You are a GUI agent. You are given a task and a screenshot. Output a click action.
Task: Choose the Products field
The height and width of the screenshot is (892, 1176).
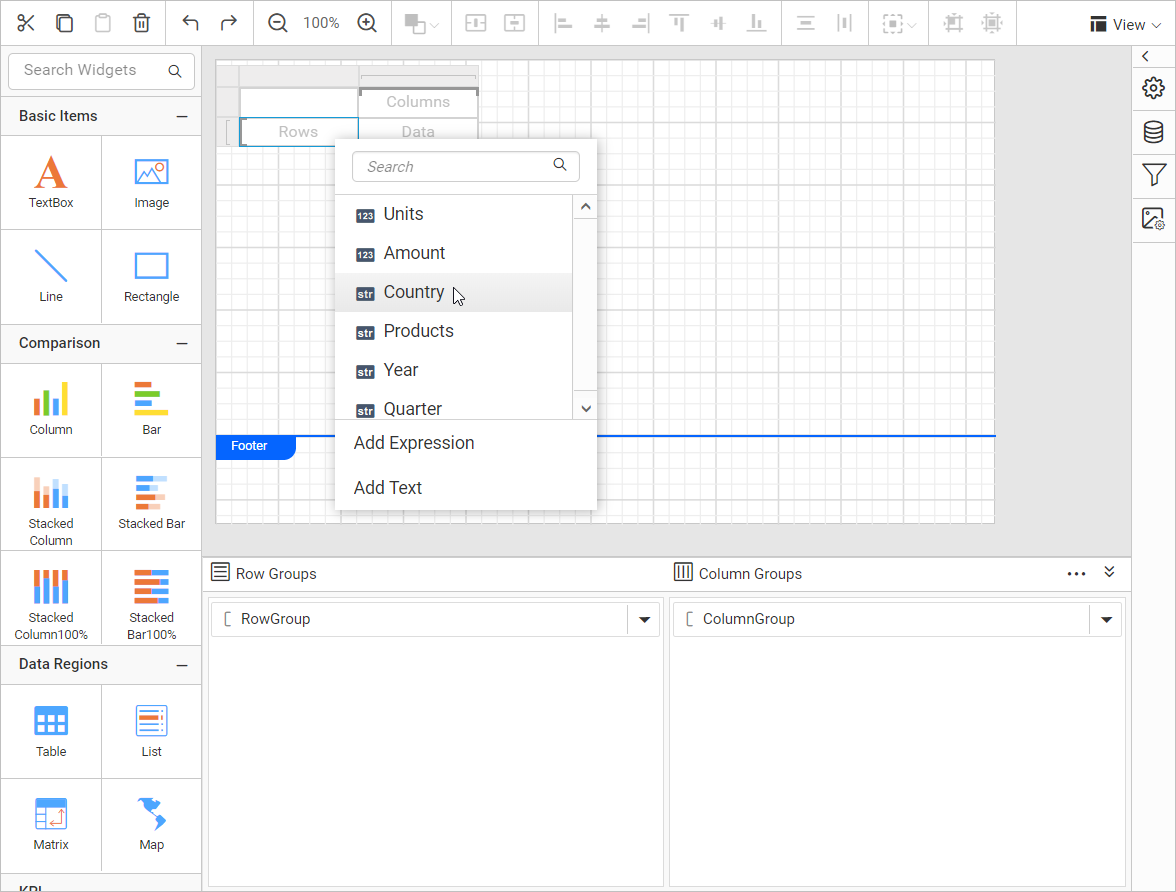(x=453, y=332)
